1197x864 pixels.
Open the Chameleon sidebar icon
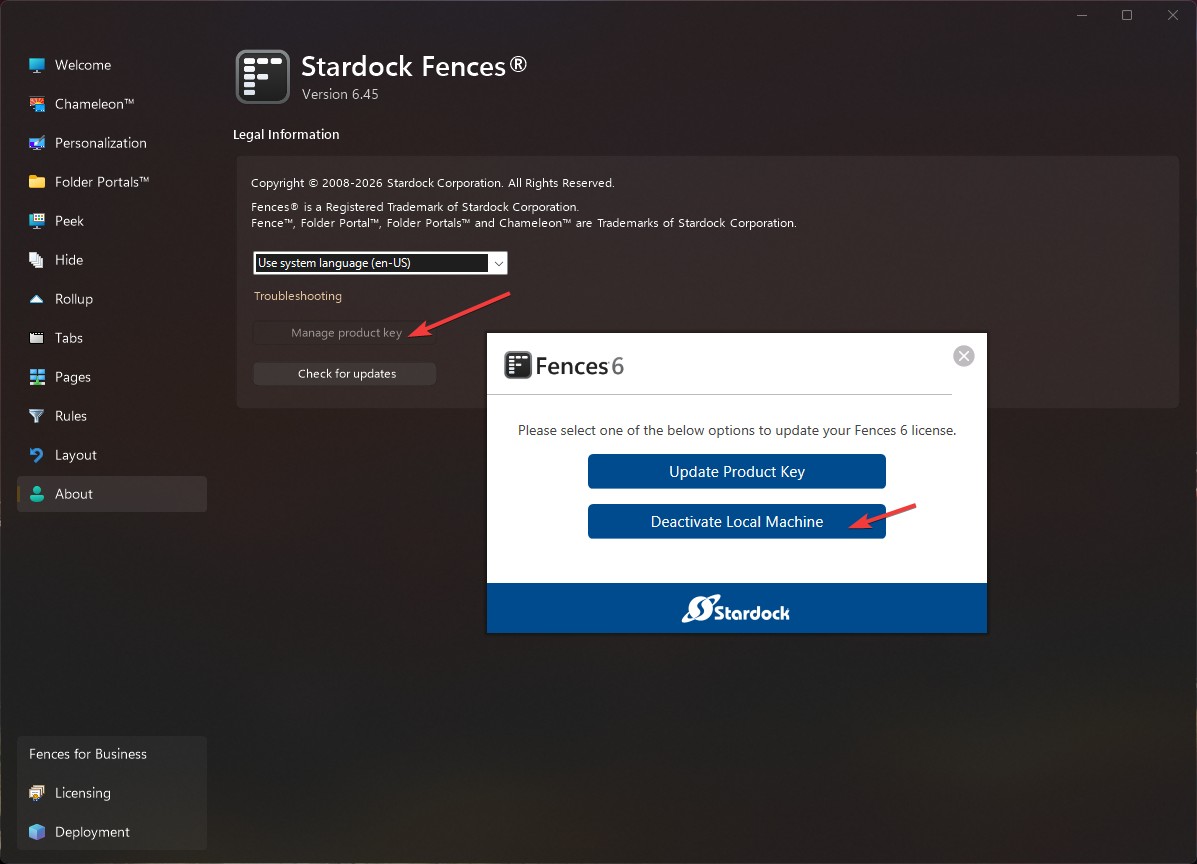coord(37,105)
